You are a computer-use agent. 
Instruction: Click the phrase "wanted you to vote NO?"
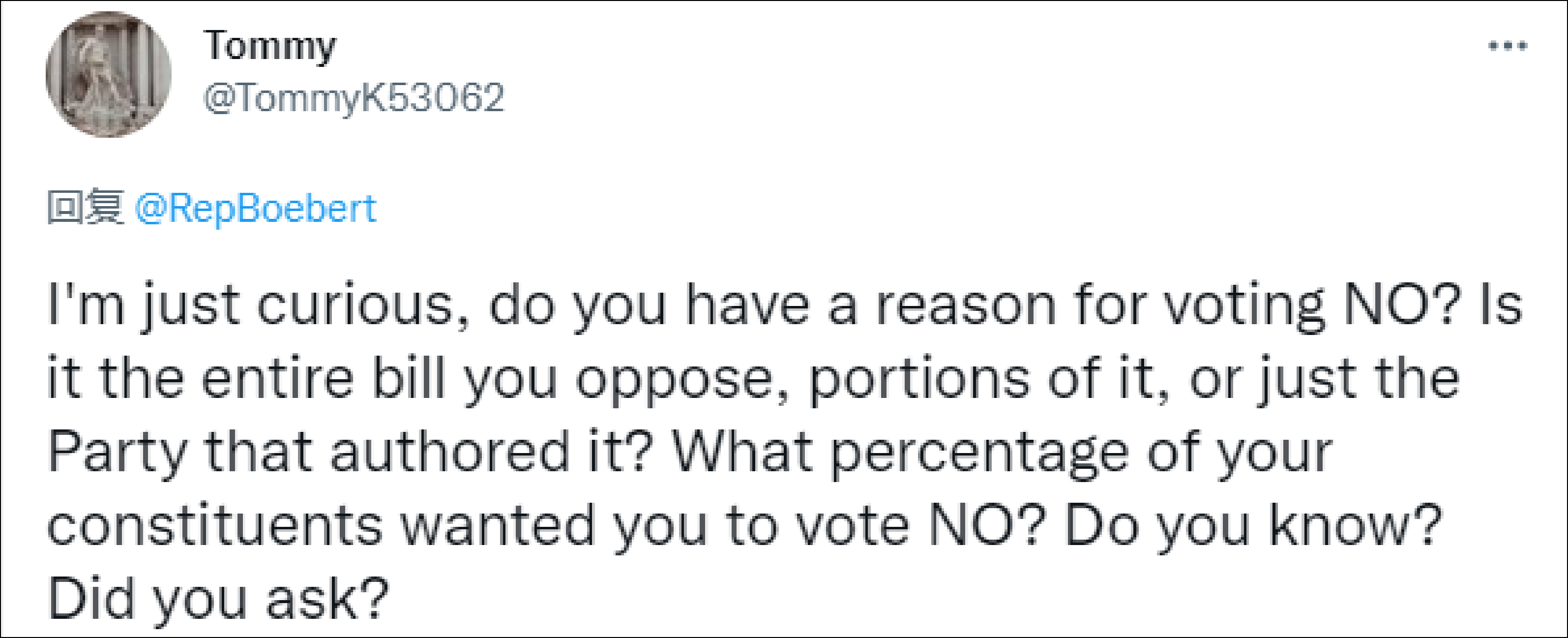(x=724, y=525)
